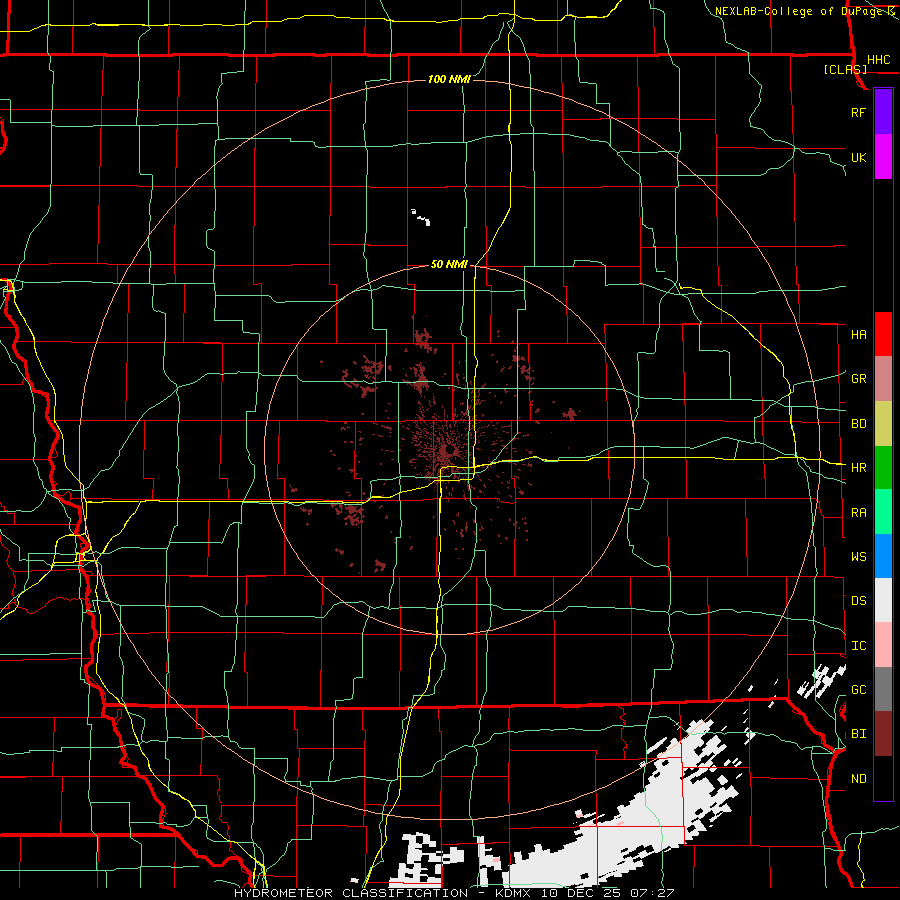Click the 'HHC' product code label
The width and height of the screenshot is (900, 900).
(878, 60)
